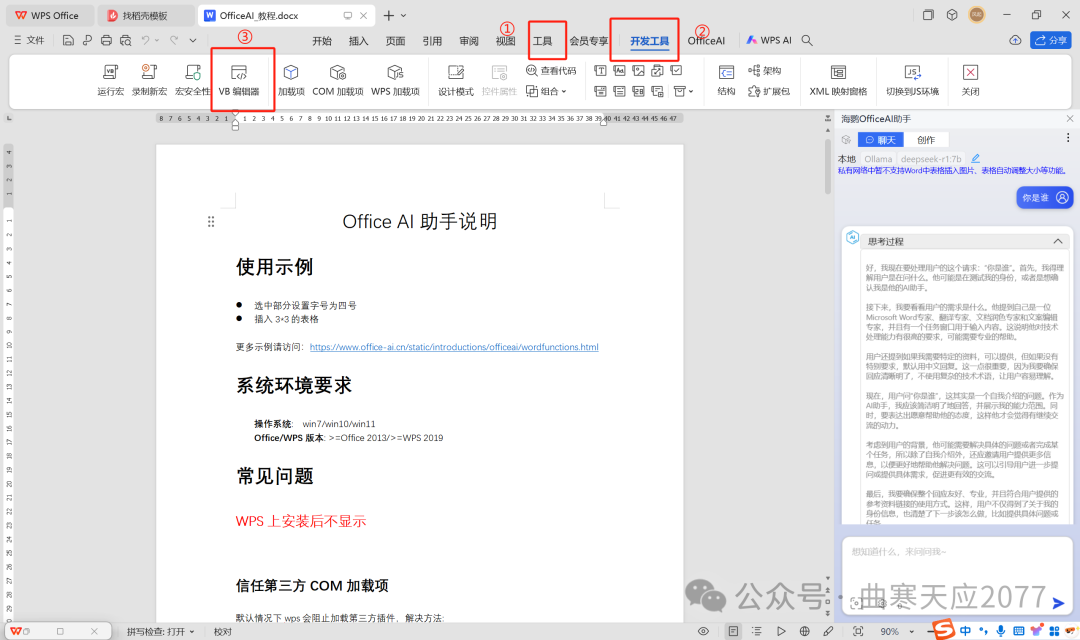Image resolution: width=1080 pixels, height=640 pixels.
Task: Open the 加载项 add-ins dialog
Action: (x=291, y=80)
